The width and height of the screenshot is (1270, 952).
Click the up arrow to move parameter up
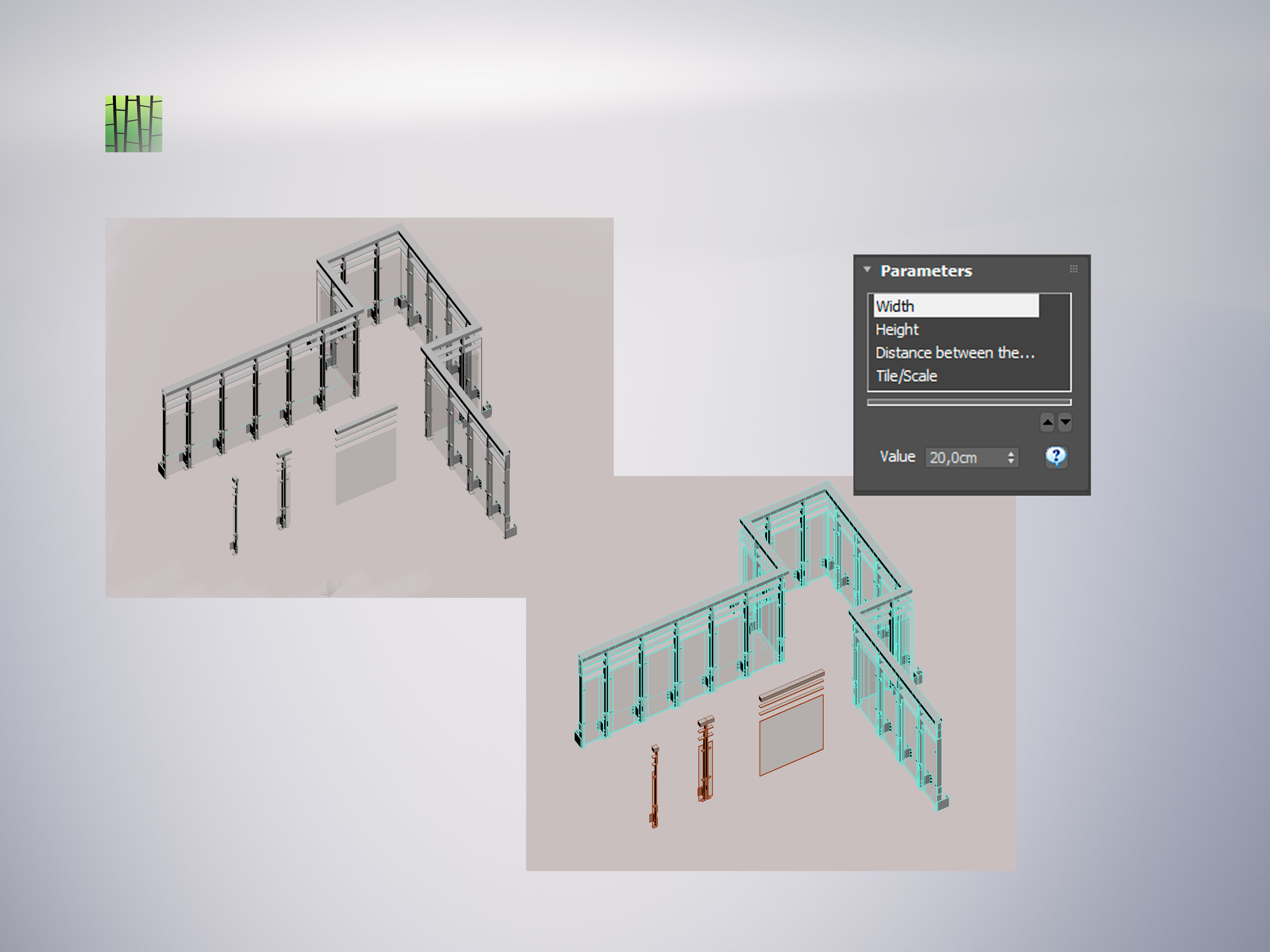tap(1047, 422)
